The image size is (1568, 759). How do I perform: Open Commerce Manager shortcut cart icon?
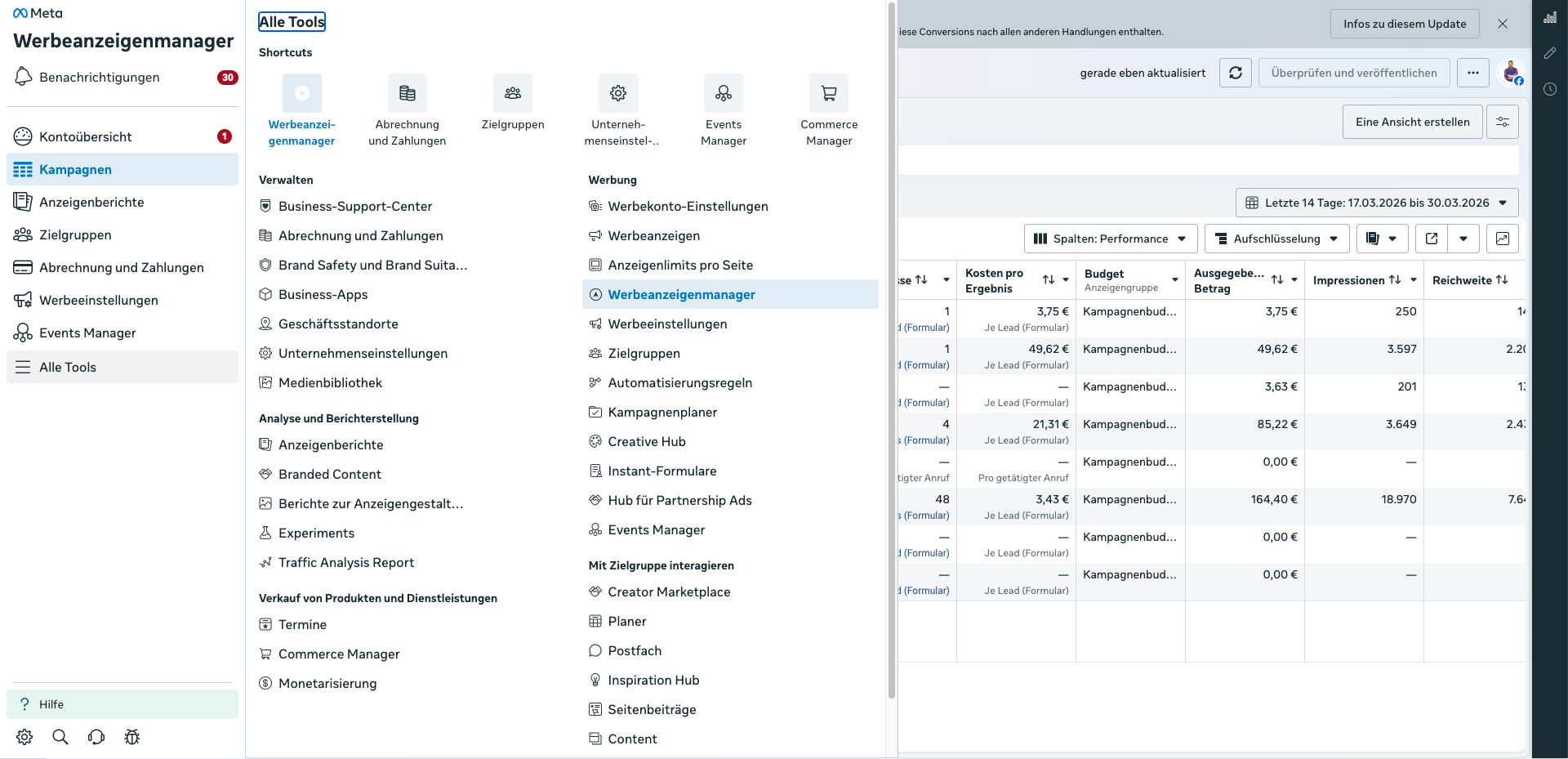coord(829,93)
